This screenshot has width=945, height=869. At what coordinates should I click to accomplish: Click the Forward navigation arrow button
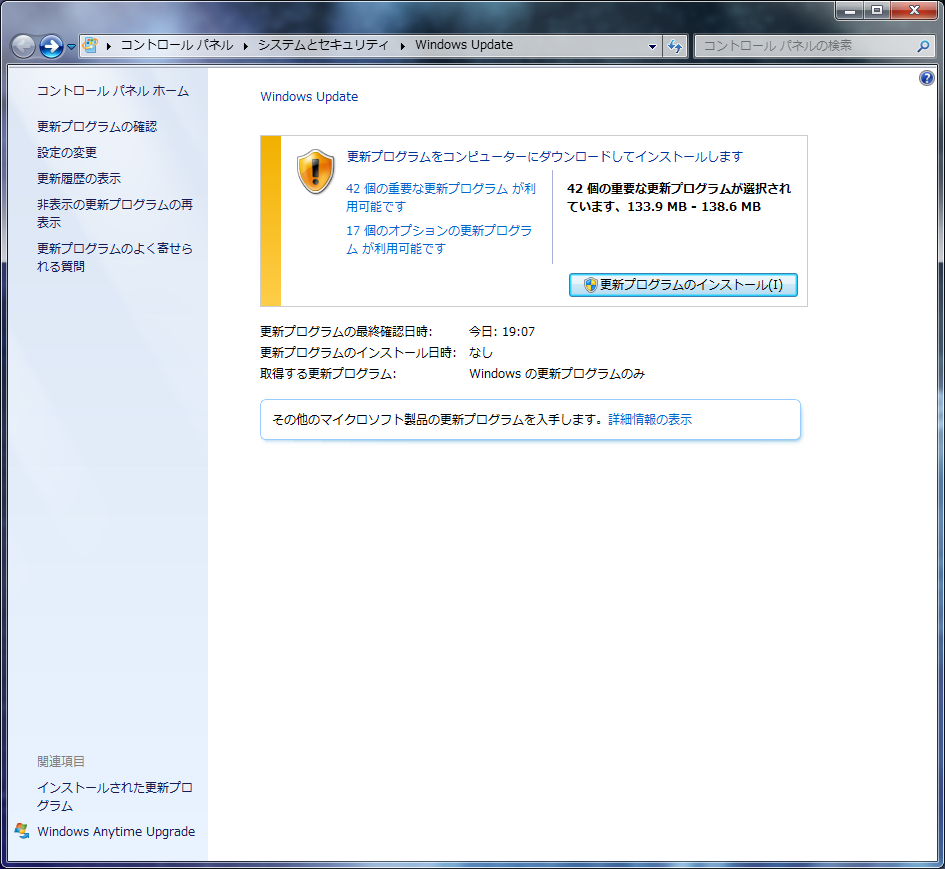pos(51,46)
